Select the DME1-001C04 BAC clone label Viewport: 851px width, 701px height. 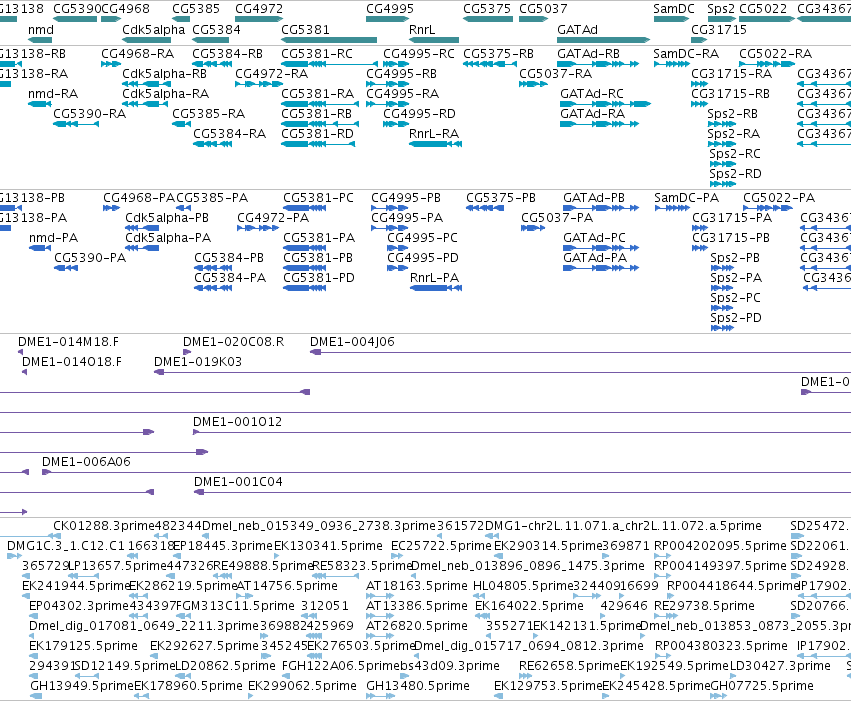(x=238, y=482)
